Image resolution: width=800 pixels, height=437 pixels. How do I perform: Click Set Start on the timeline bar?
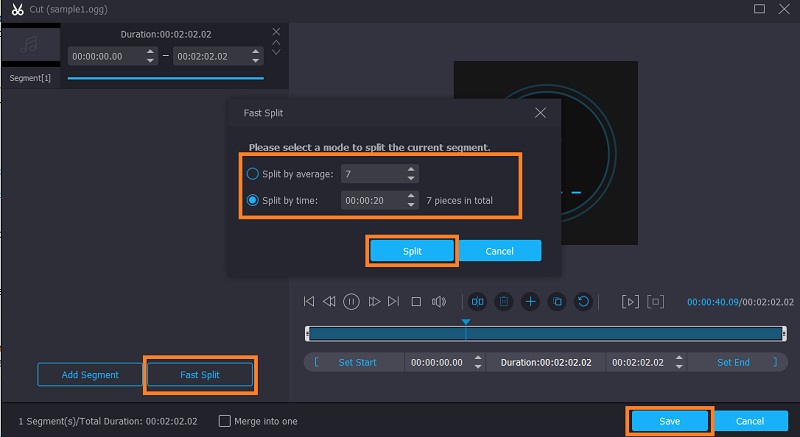click(358, 362)
